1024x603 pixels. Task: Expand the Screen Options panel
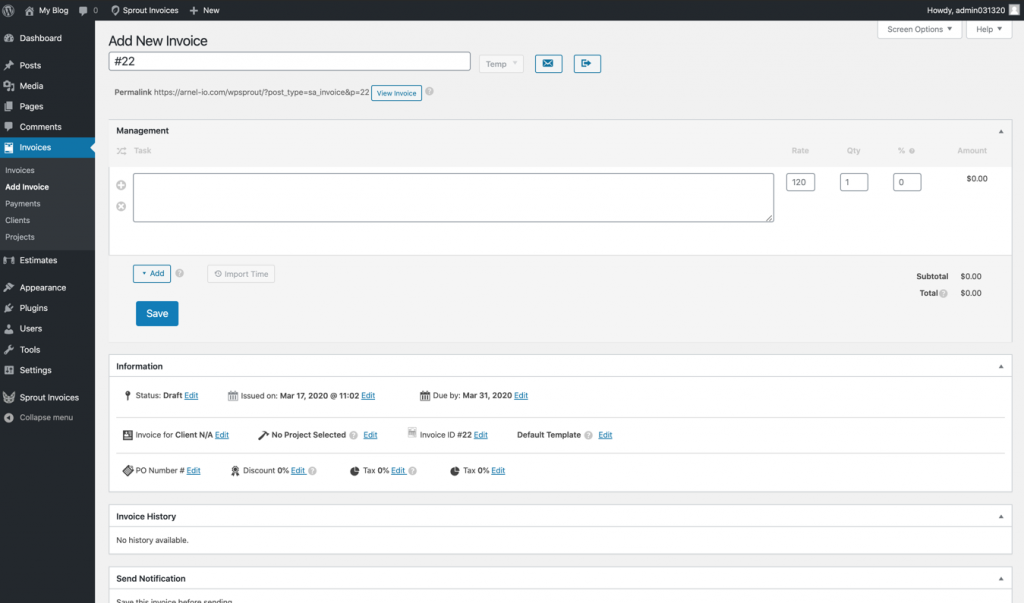point(919,29)
